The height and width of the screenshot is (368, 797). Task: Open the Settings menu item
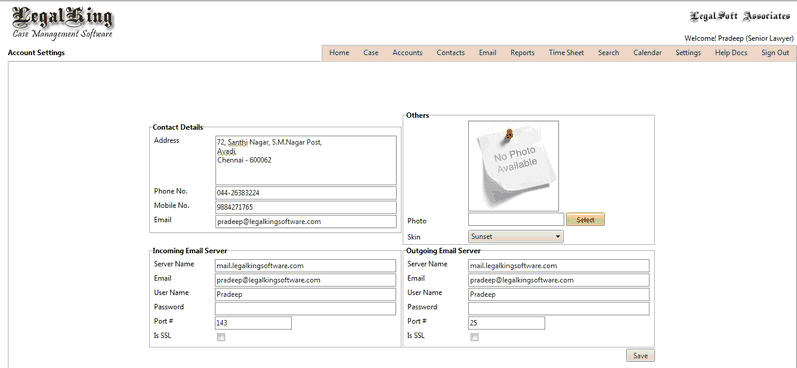tap(688, 53)
